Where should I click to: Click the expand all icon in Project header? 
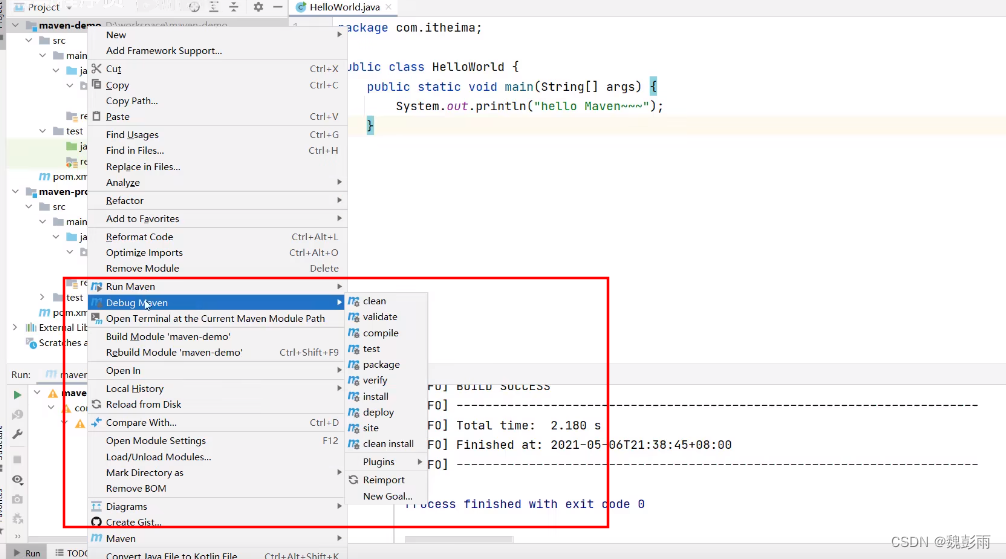[x=214, y=7]
